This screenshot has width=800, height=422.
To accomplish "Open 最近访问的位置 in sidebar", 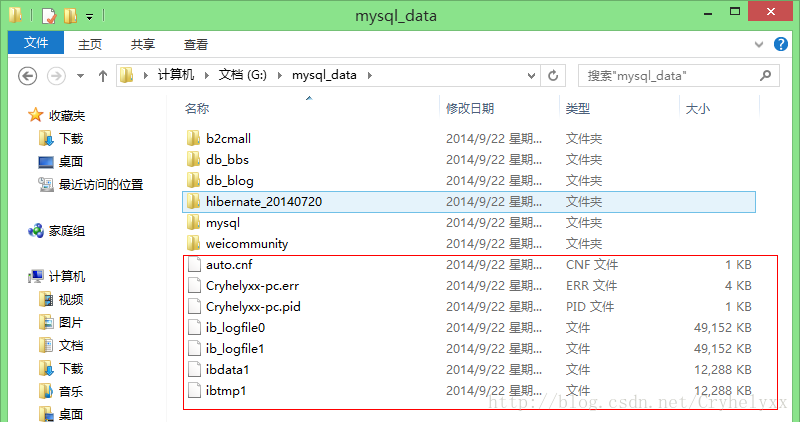I will [91, 184].
